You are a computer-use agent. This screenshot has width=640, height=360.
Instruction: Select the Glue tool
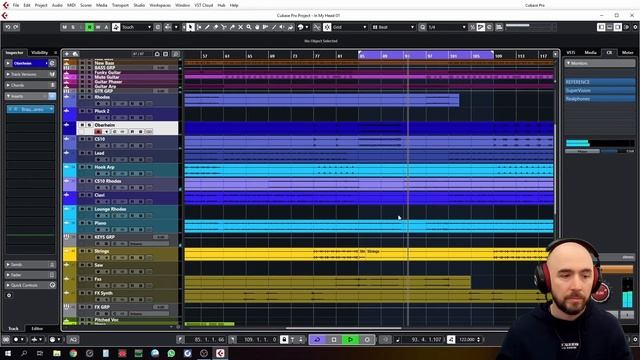tap(232, 27)
